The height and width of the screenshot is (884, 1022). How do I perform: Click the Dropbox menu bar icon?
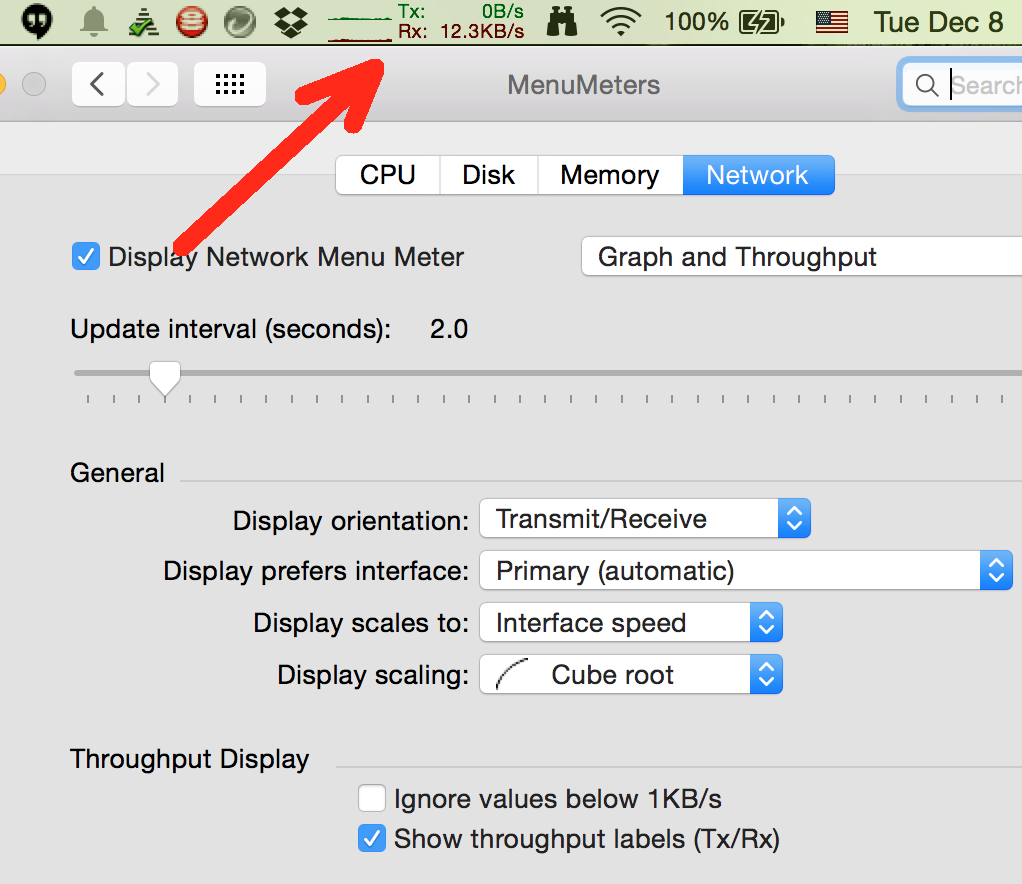click(x=291, y=22)
